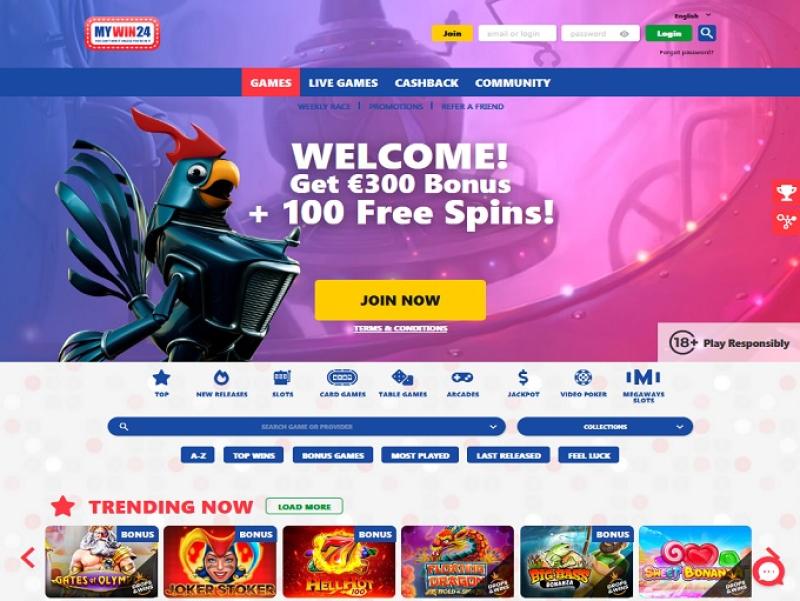Viewport: 800px width, 601px height.
Task: Select the New Releases flame icon
Action: (221, 378)
